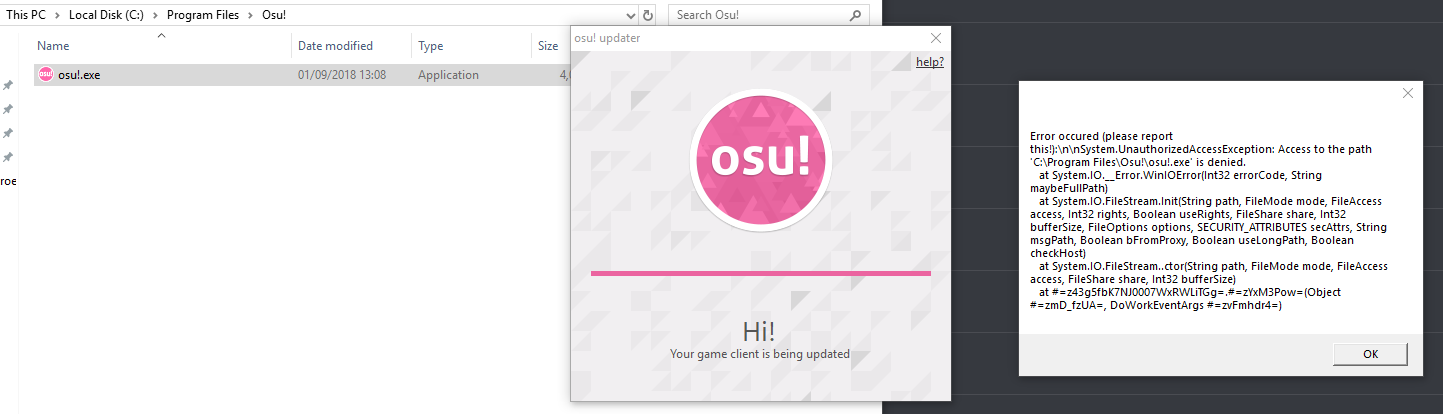Viewport: 1443px width, 414px height.
Task: Click the Application type cell
Action: pyautogui.click(x=448, y=75)
